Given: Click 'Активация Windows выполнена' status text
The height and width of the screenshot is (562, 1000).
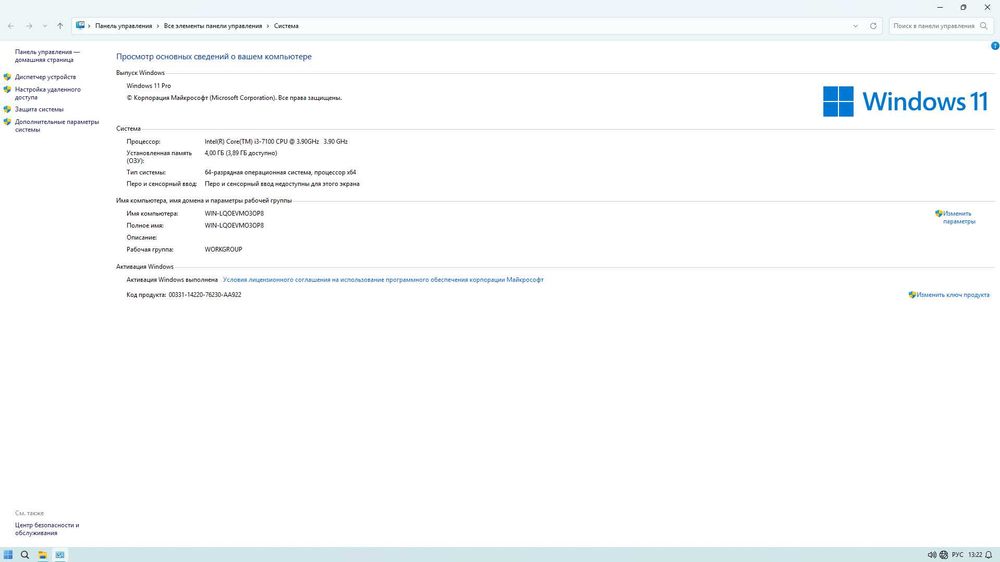Looking at the screenshot, I should coord(172,279).
